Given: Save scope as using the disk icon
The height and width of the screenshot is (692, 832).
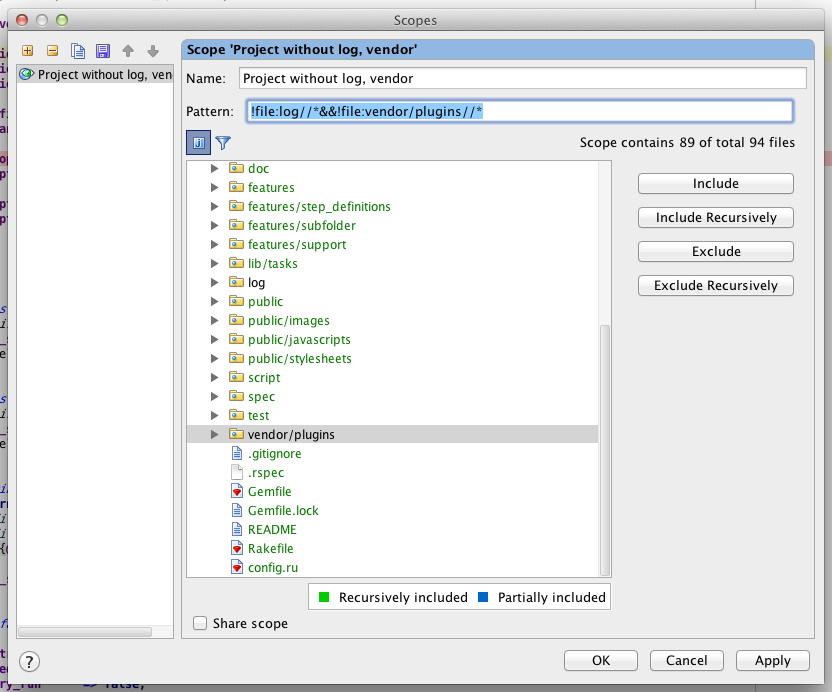Looking at the screenshot, I should point(103,51).
